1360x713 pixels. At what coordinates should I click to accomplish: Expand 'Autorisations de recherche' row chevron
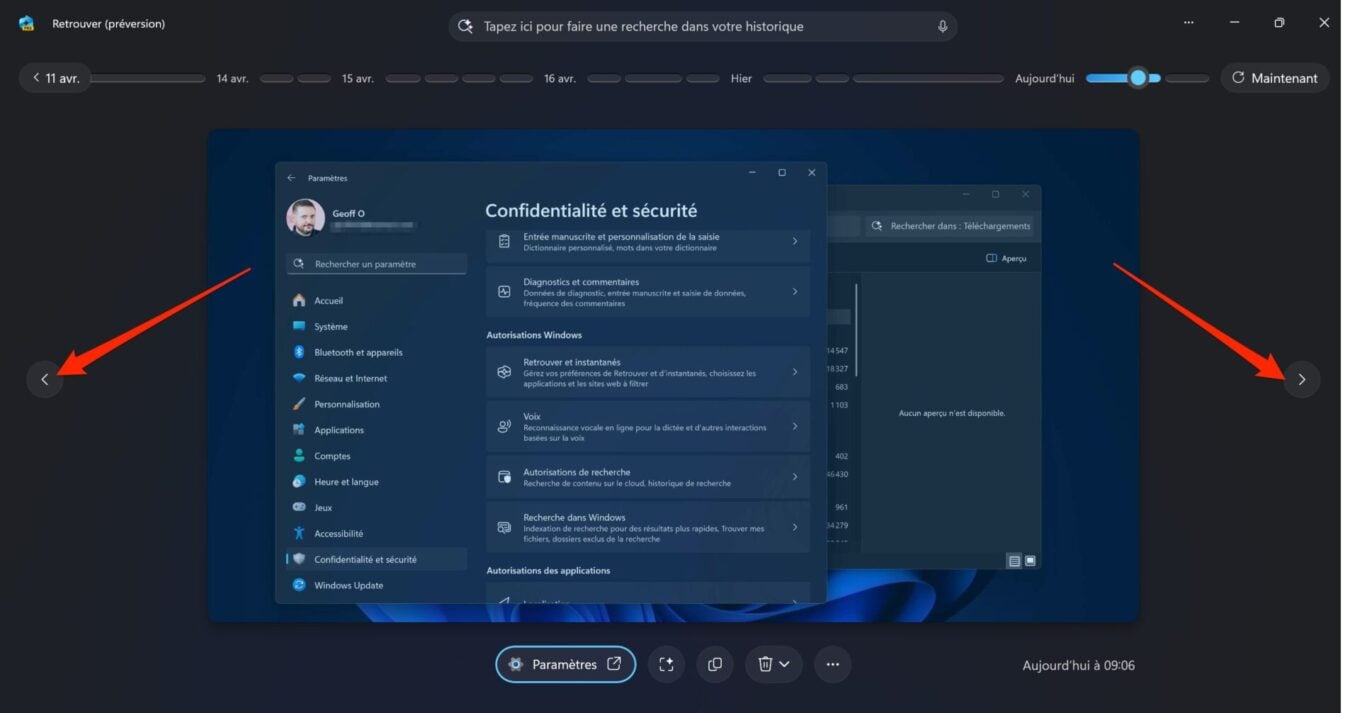coord(795,477)
